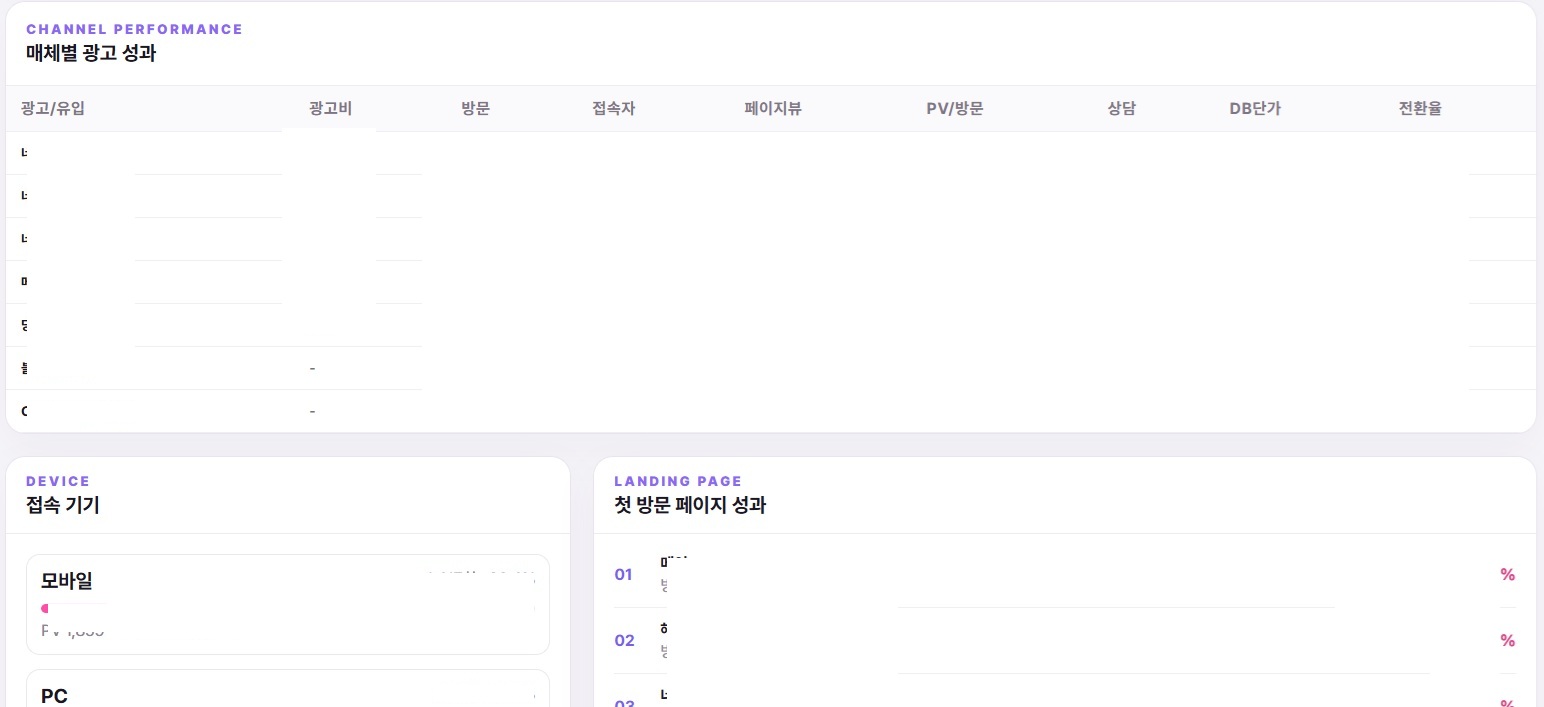Click the 광고비 column header
1544x707 pixels.
(331, 109)
